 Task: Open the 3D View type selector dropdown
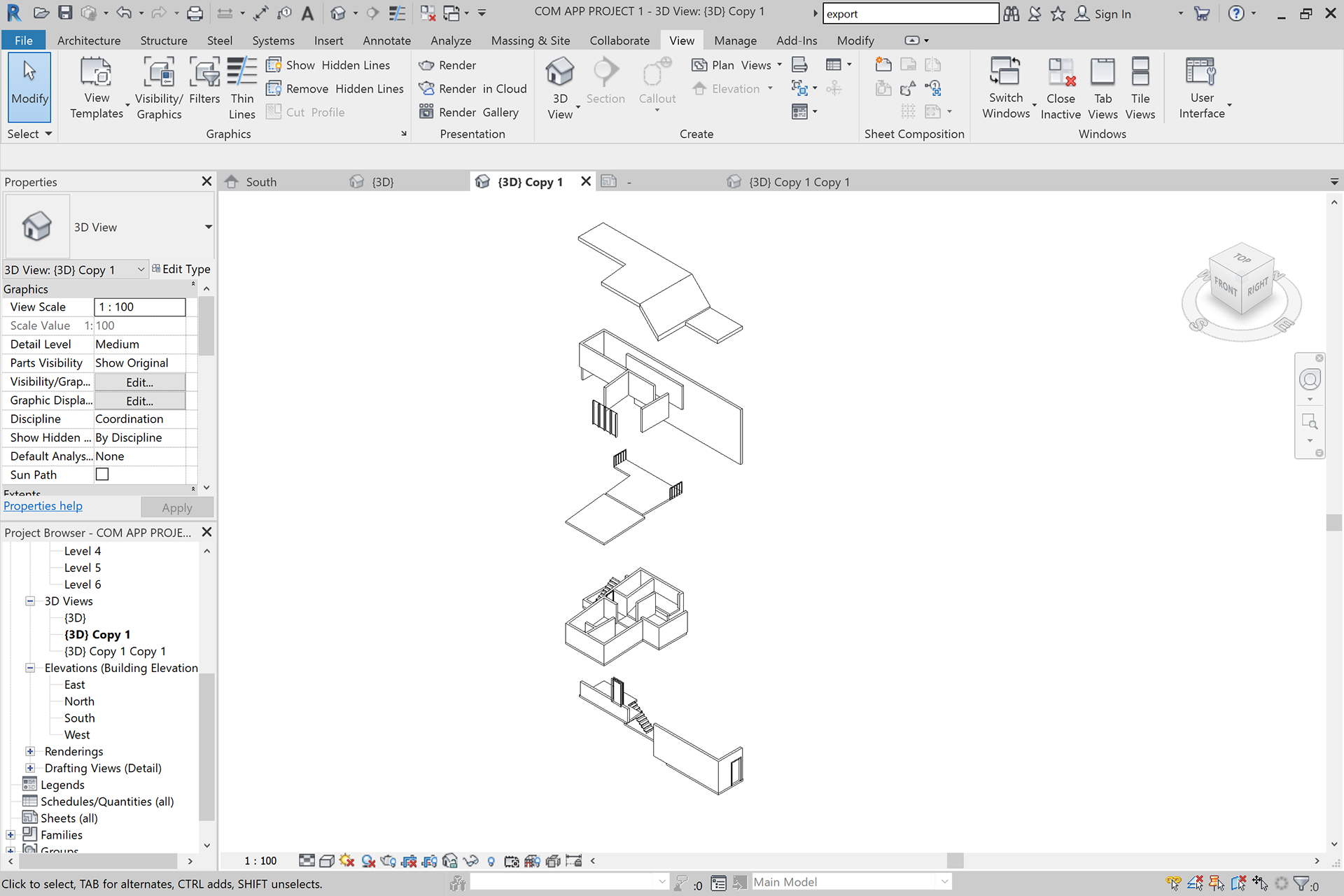click(208, 227)
